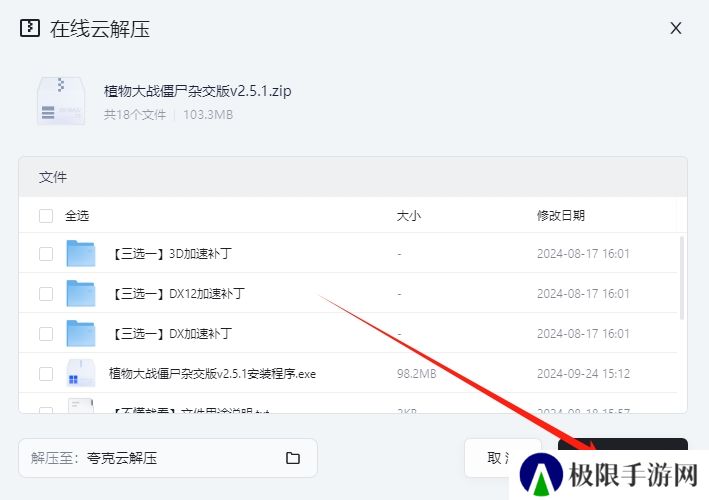709x500 pixels.
Task: Check the box for the 安装程序.exe file
Action: click(x=46, y=374)
